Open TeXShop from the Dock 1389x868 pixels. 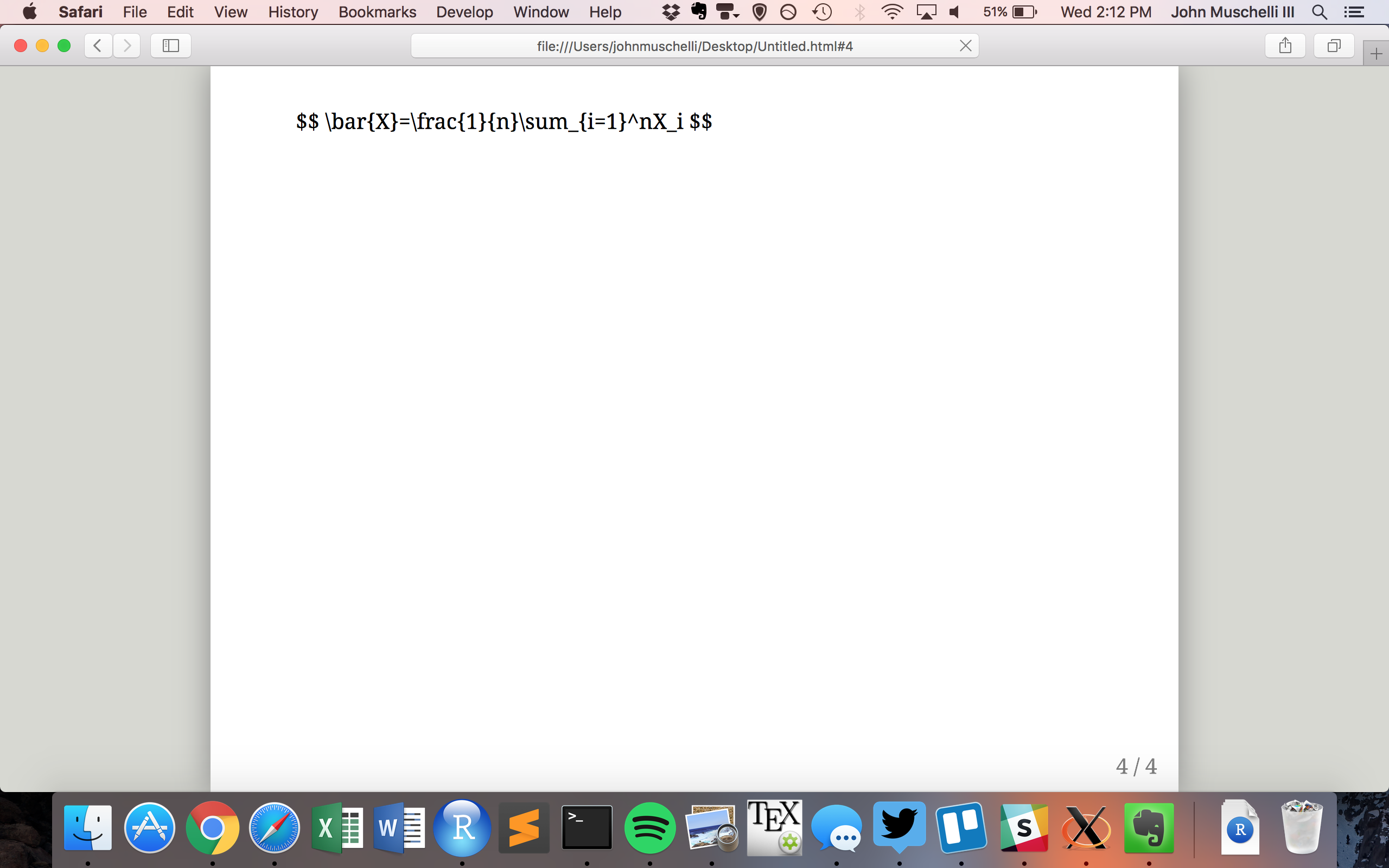click(x=774, y=827)
